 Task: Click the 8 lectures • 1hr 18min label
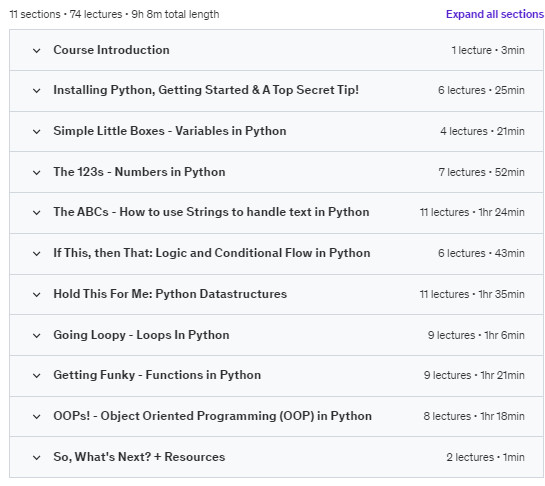(474, 416)
